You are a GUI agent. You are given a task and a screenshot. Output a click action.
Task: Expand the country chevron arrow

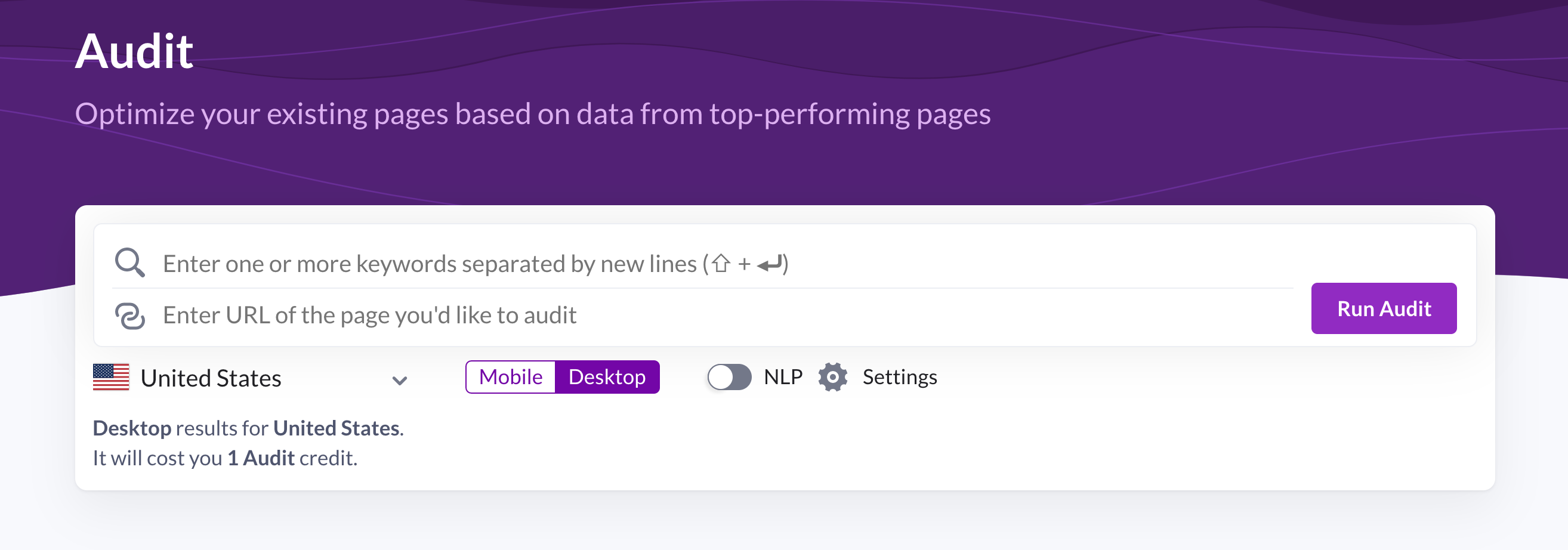[399, 381]
